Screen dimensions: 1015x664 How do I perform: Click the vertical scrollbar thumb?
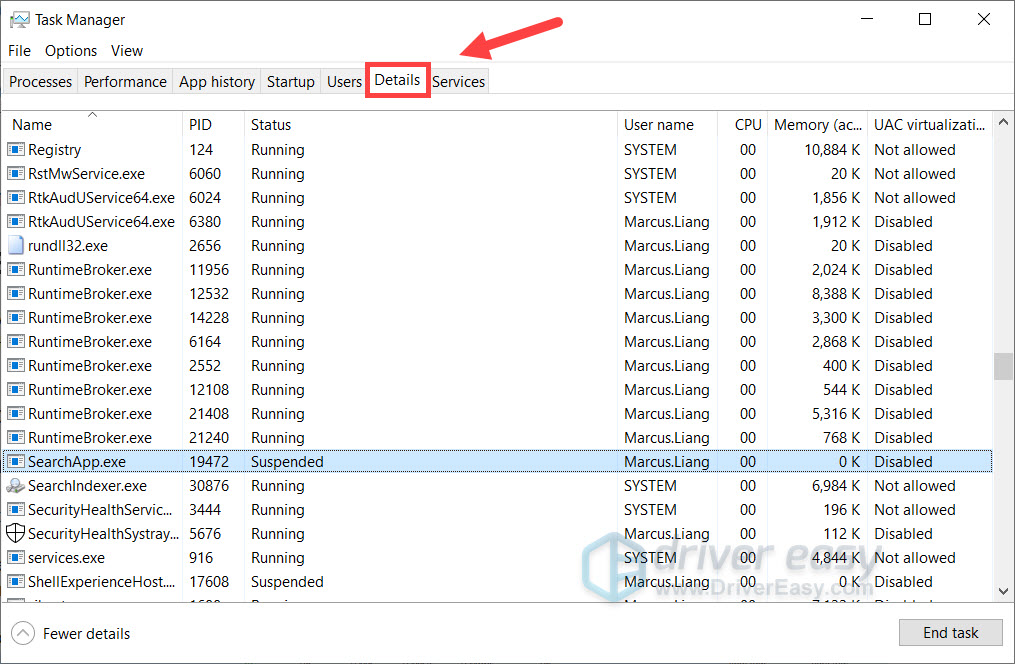pyautogui.click(x=1002, y=366)
